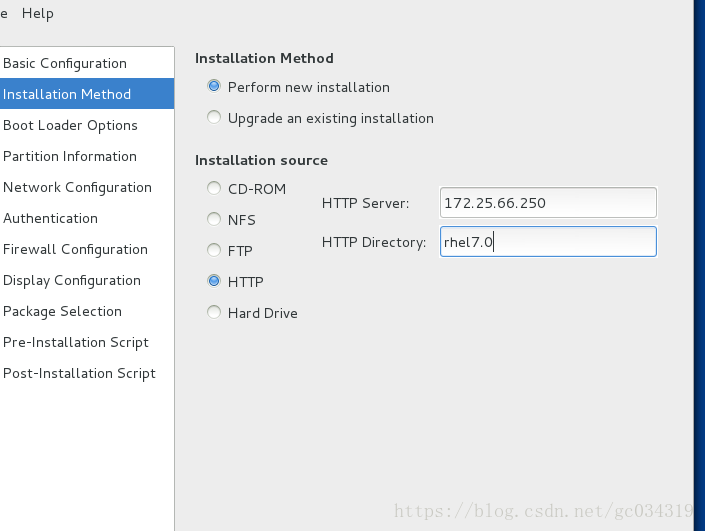Choose Upgrade an existing installation
Image resolution: width=705 pixels, height=531 pixels.
tap(214, 118)
